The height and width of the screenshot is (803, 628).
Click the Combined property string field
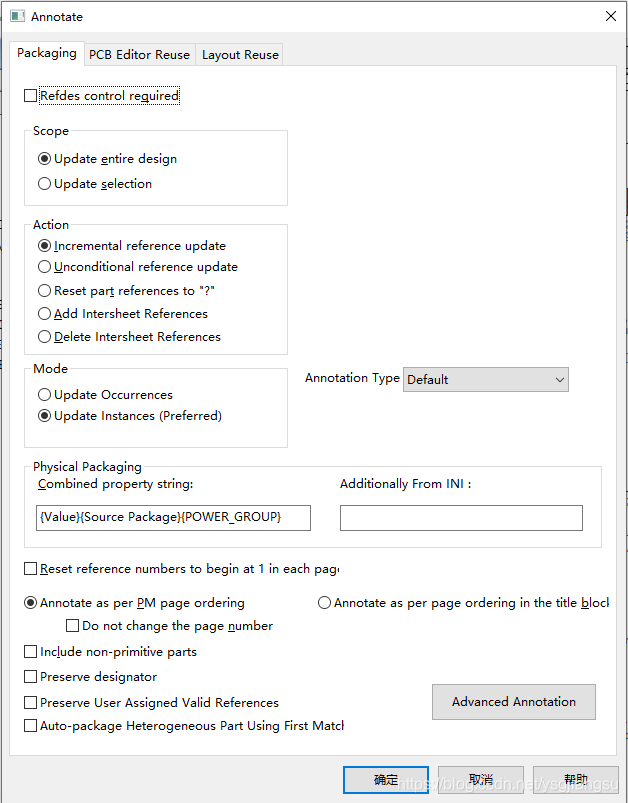point(173,517)
